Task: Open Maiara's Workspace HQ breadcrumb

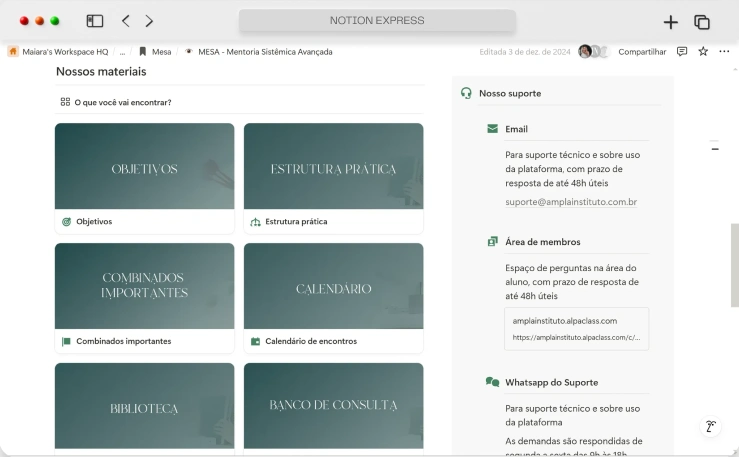Action: [58, 52]
